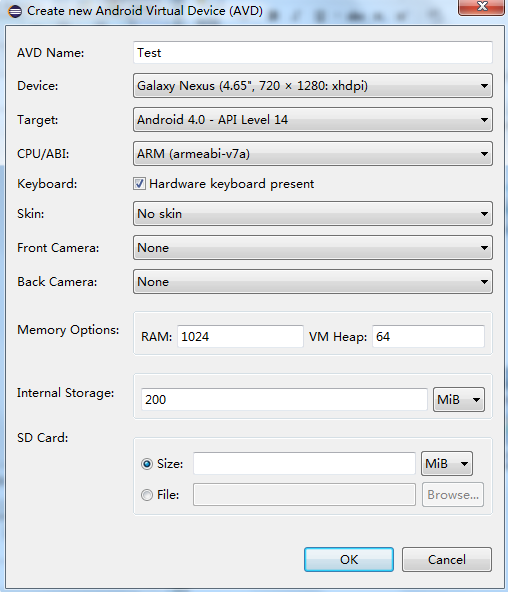Change SD Card size unit dropdown
Image resolution: width=508 pixels, height=592 pixels.
[447, 464]
